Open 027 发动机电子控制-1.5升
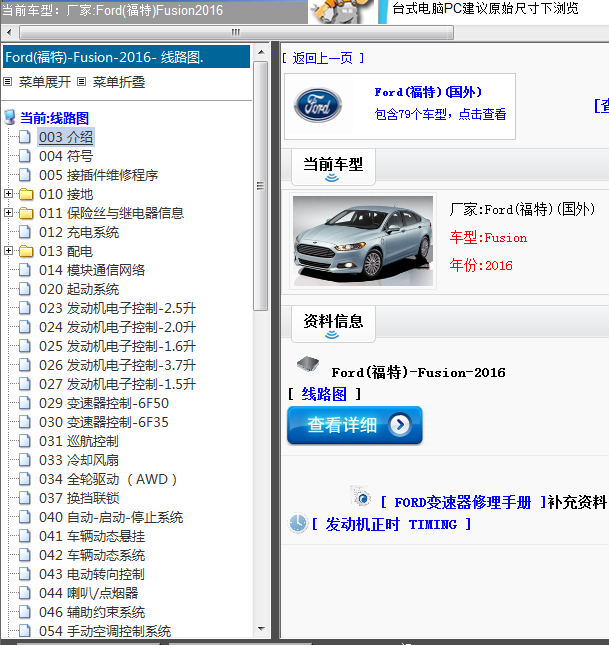The height and width of the screenshot is (645, 609). [x=117, y=384]
